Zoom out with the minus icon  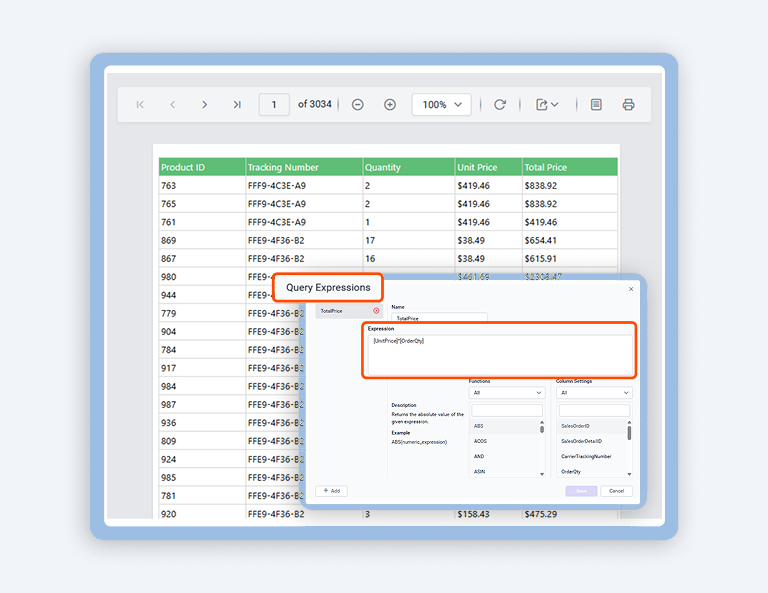pyautogui.click(x=358, y=104)
